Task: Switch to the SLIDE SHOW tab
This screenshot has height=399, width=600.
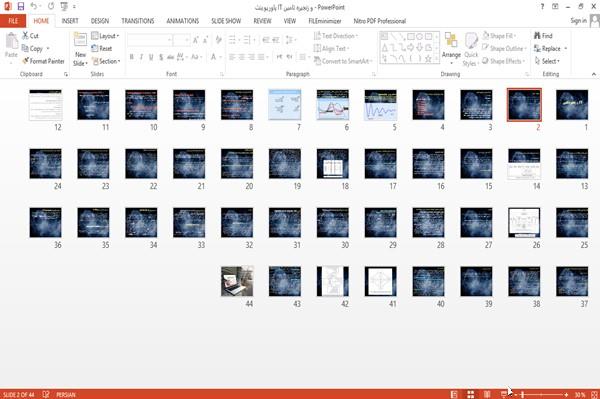Action: pyautogui.click(x=226, y=21)
